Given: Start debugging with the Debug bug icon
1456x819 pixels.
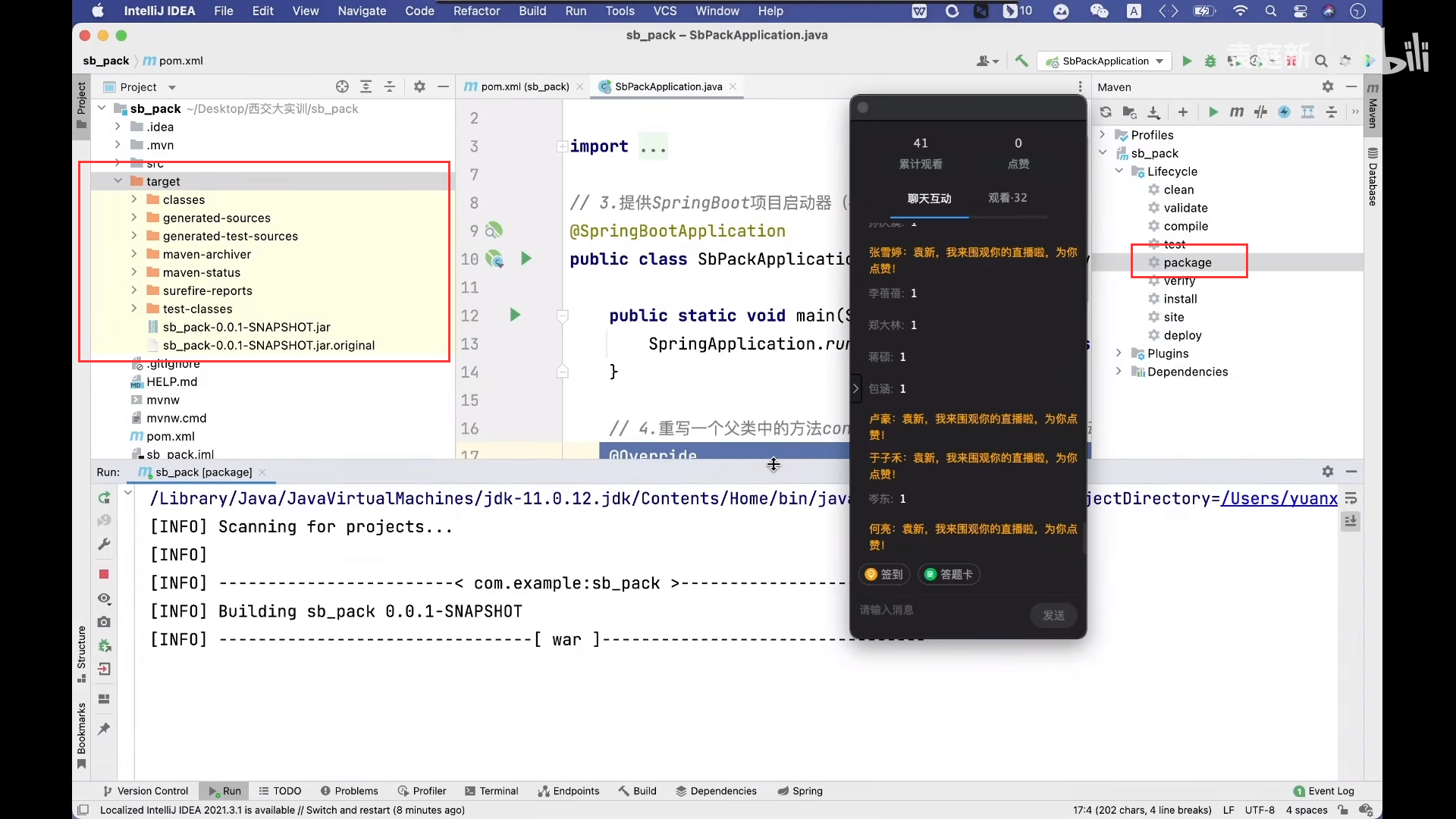Looking at the screenshot, I should click(x=1210, y=61).
